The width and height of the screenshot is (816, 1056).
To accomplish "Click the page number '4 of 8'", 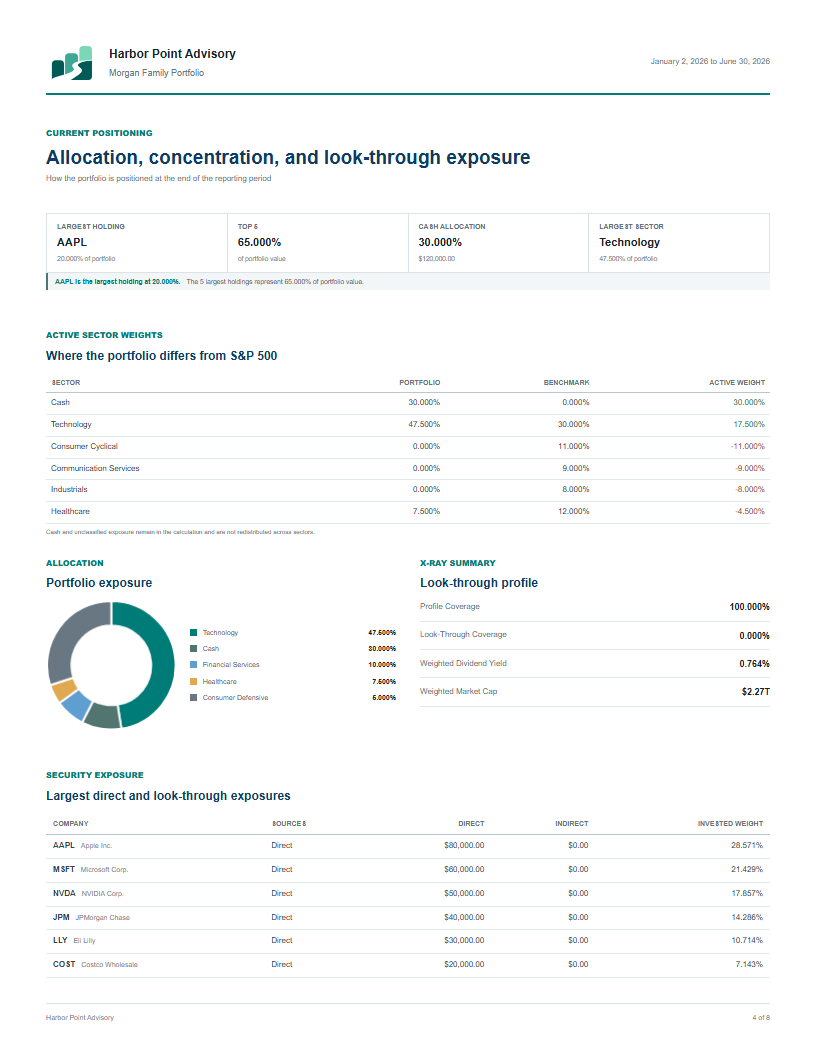I will [x=761, y=1018].
